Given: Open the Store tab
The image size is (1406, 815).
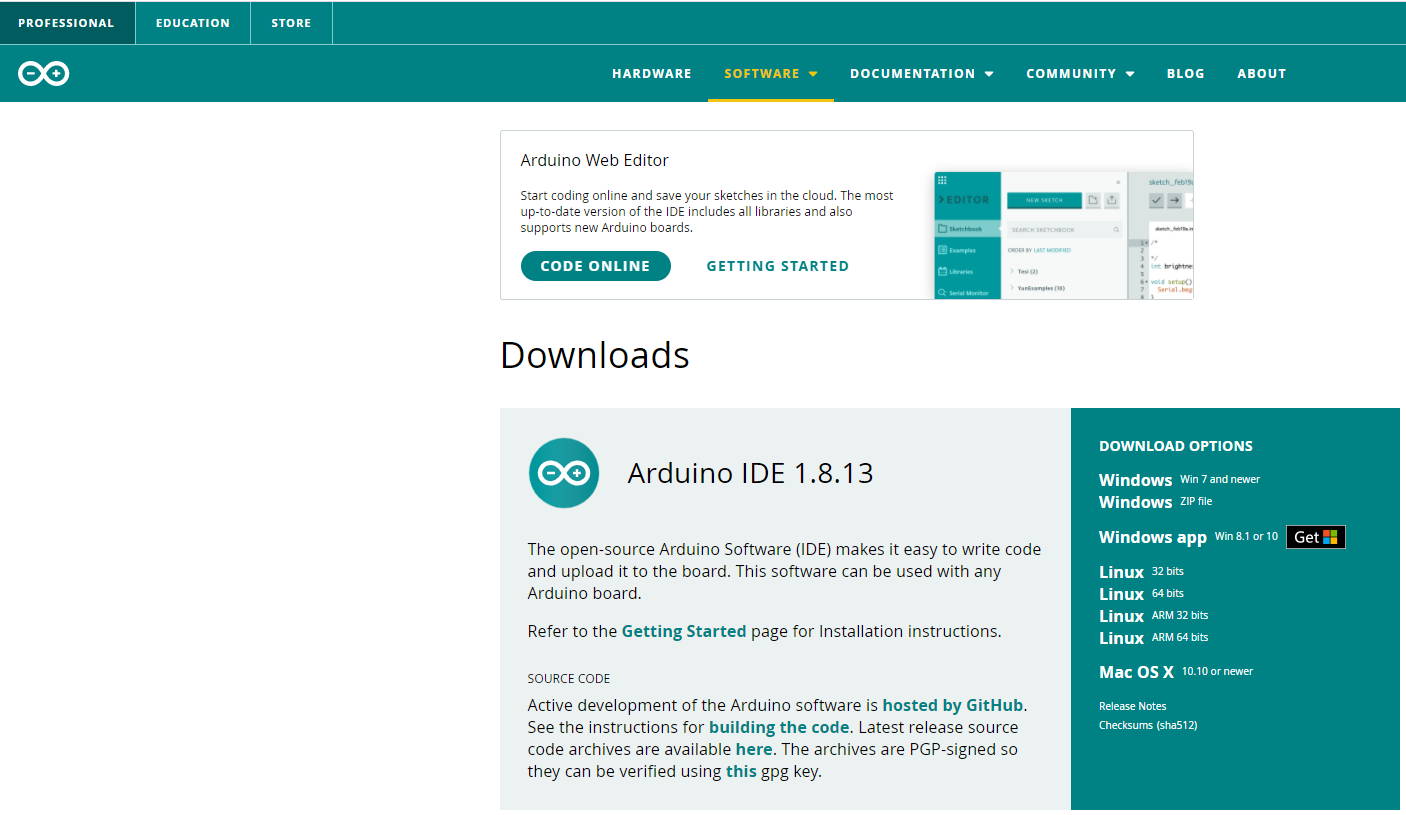Looking at the screenshot, I should pyautogui.click(x=291, y=23).
